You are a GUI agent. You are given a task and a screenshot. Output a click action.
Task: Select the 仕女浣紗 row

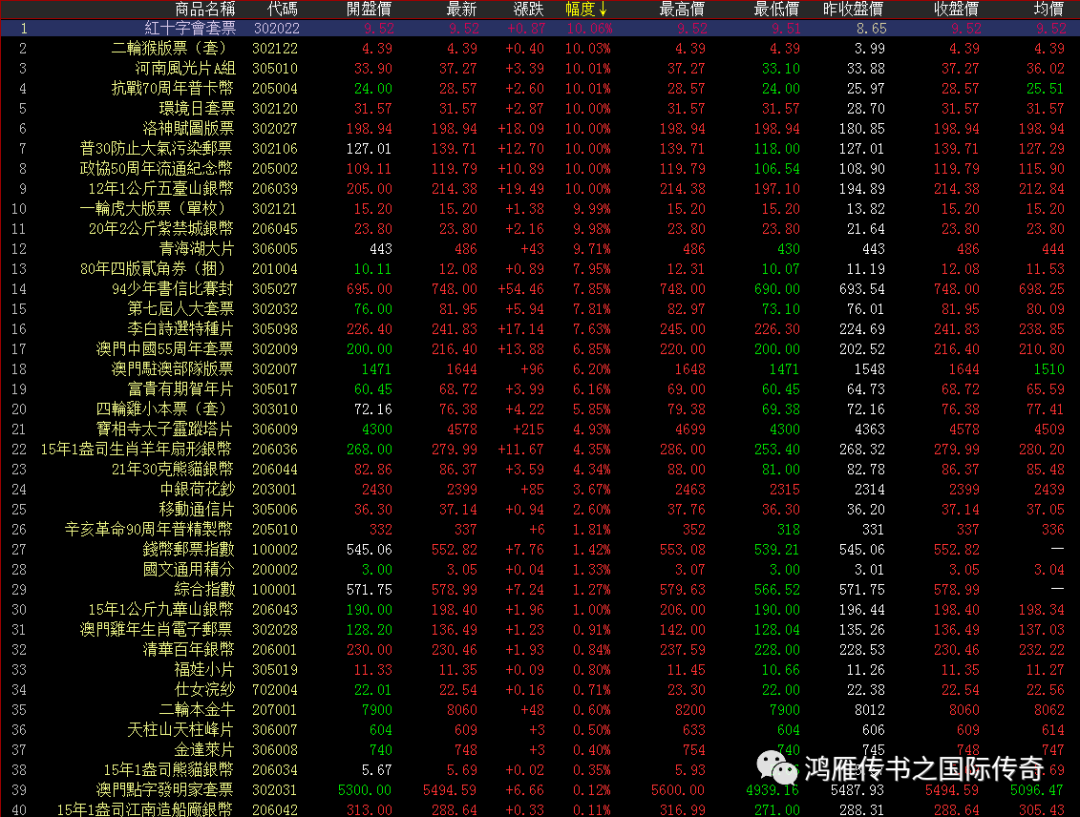[540, 690]
